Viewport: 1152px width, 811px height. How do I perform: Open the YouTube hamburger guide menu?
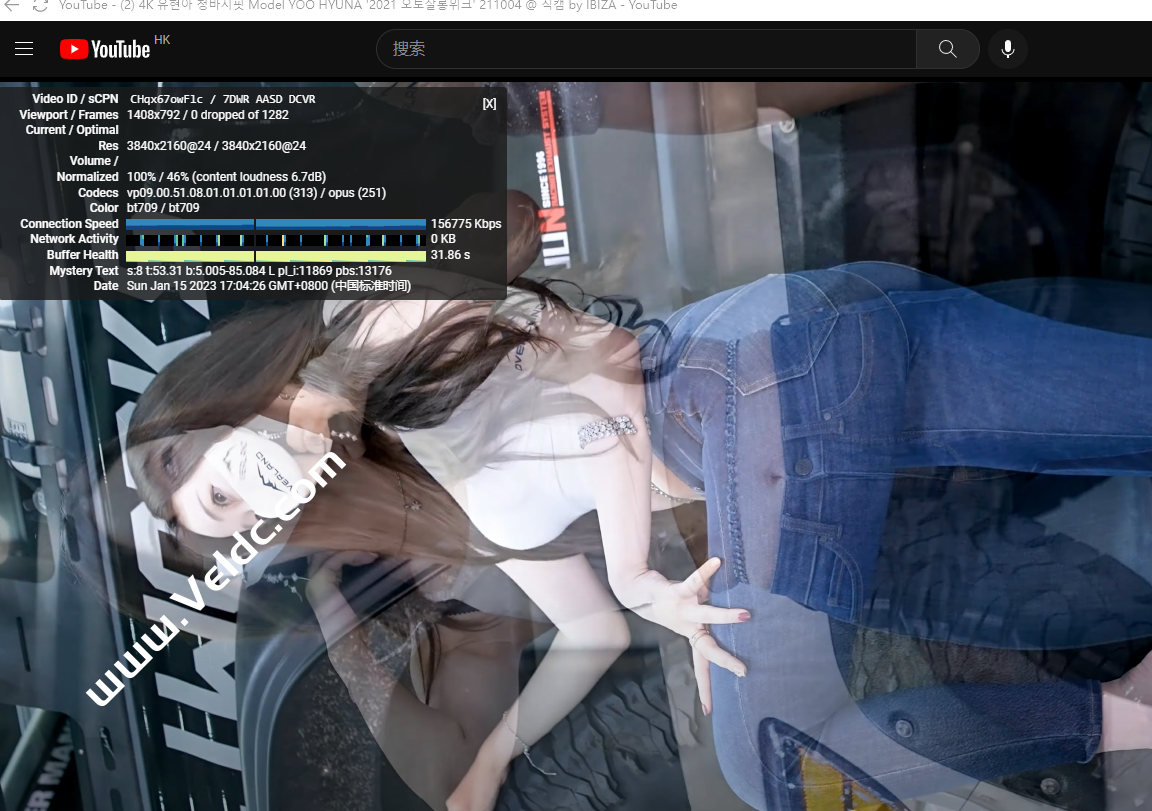24,49
